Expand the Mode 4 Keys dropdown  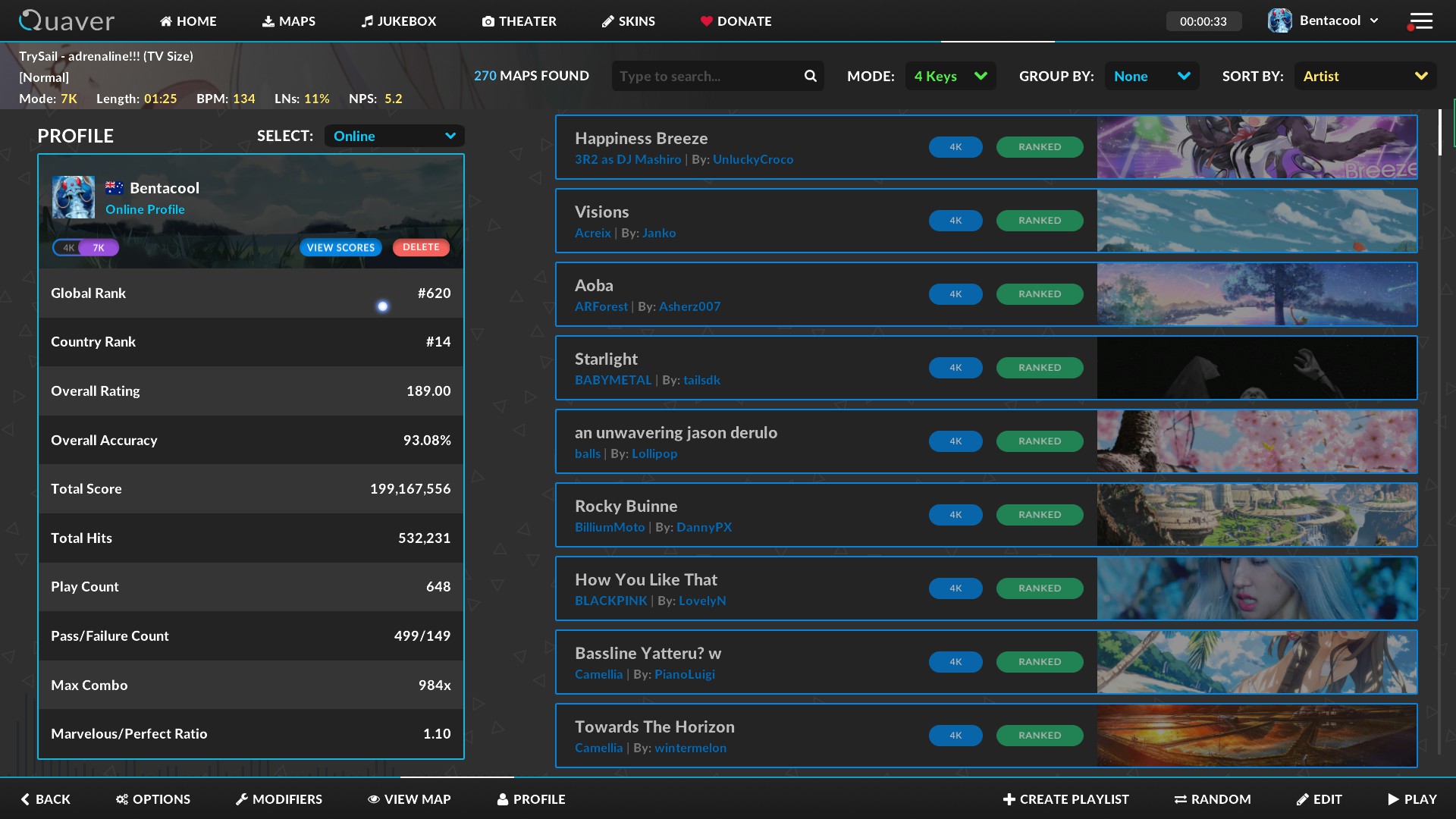950,76
